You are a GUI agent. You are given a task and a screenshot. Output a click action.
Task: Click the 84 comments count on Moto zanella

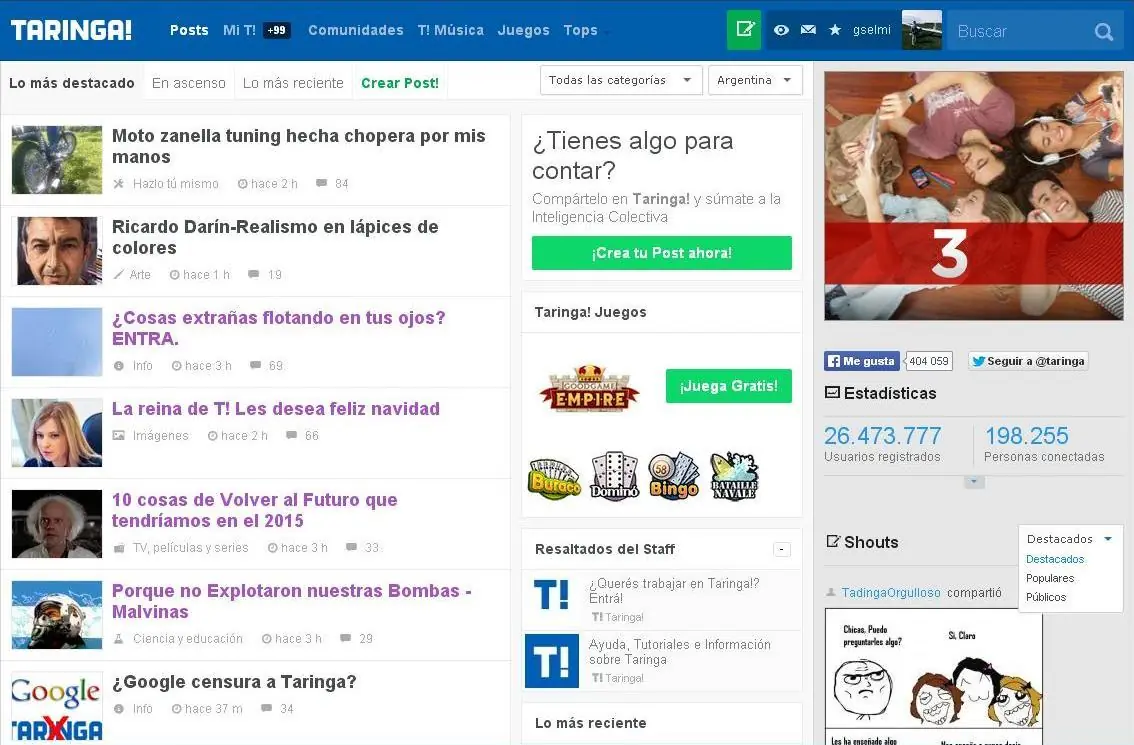[x=341, y=184]
